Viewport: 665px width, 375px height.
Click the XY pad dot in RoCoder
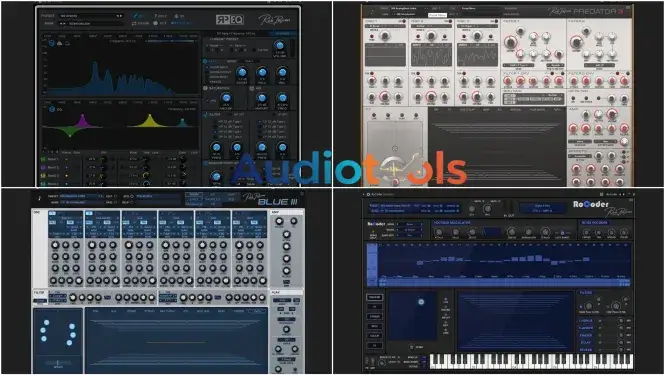click(421, 302)
